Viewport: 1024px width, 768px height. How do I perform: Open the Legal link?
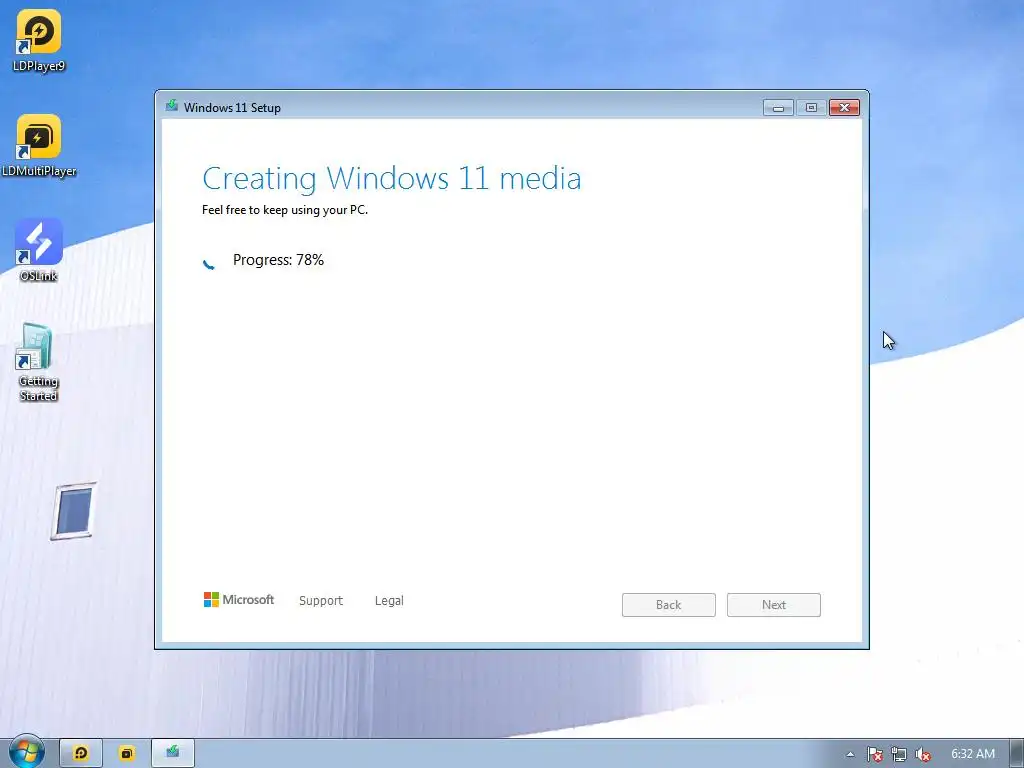pyautogui.click(x=389, y=600)
